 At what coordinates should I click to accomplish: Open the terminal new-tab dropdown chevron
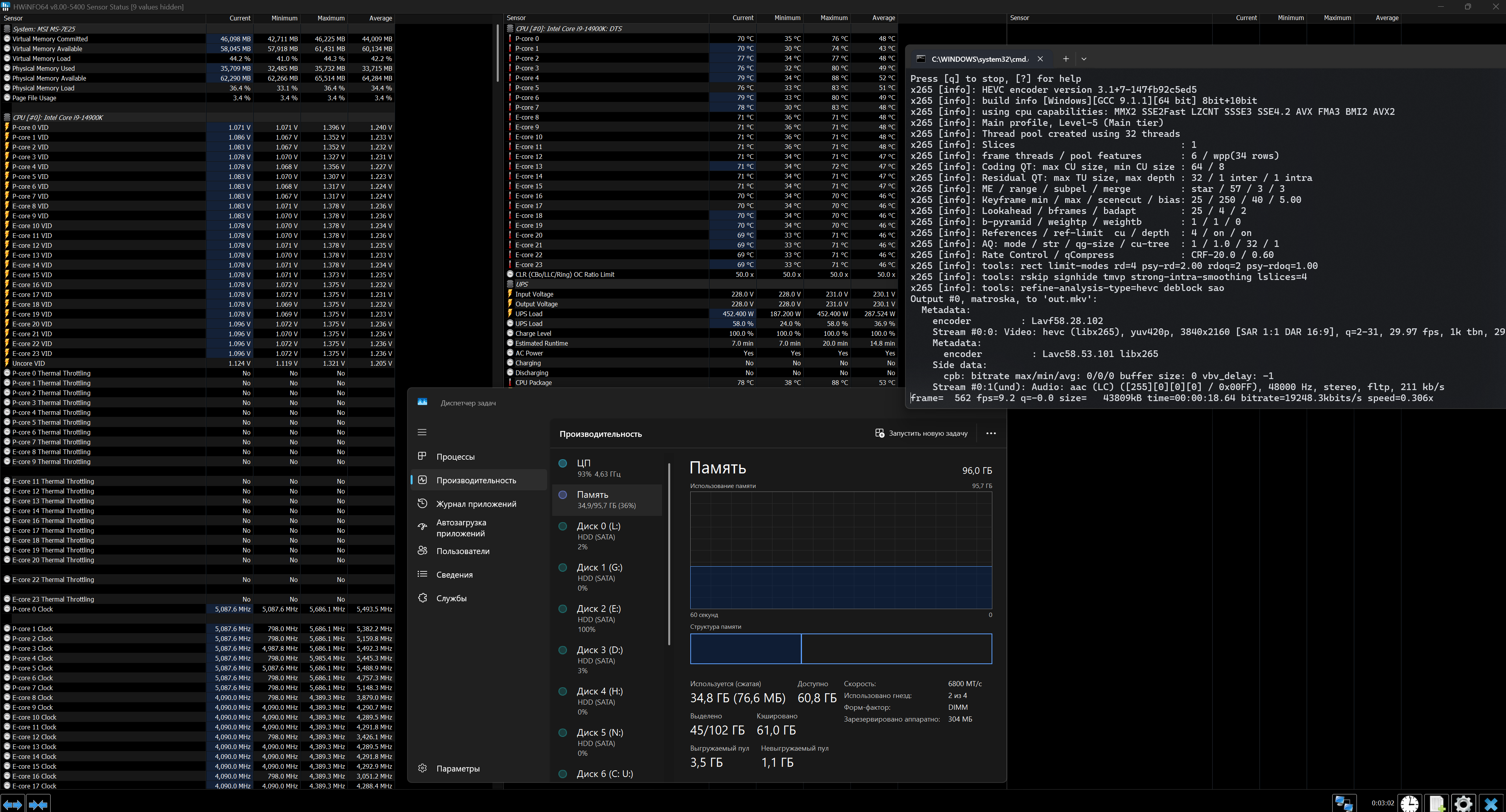pyautogui.click(x=1084, y=59)
